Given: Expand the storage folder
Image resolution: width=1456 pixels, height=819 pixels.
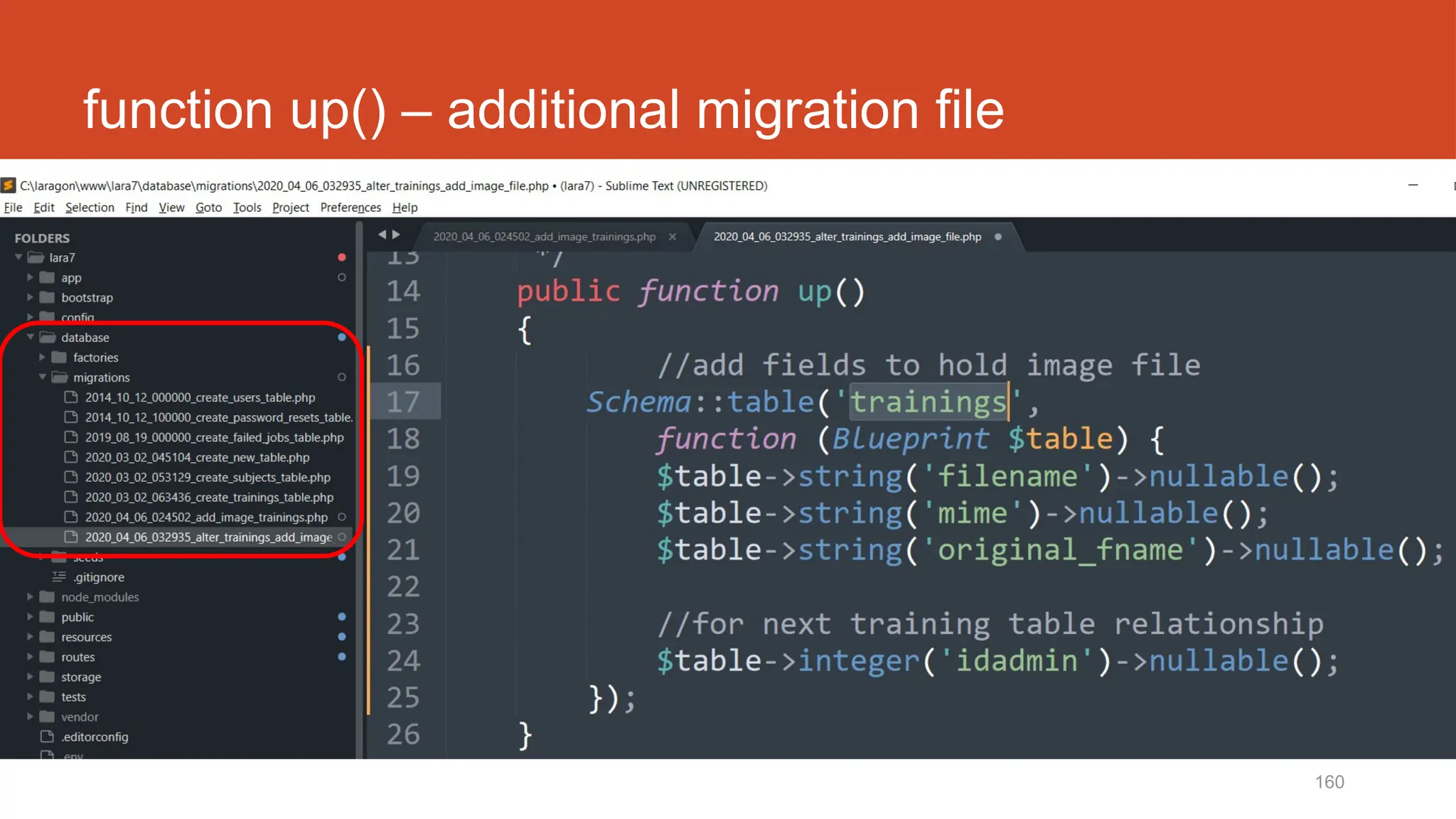Looking at the screenshot, I should (x=30, y=676).
